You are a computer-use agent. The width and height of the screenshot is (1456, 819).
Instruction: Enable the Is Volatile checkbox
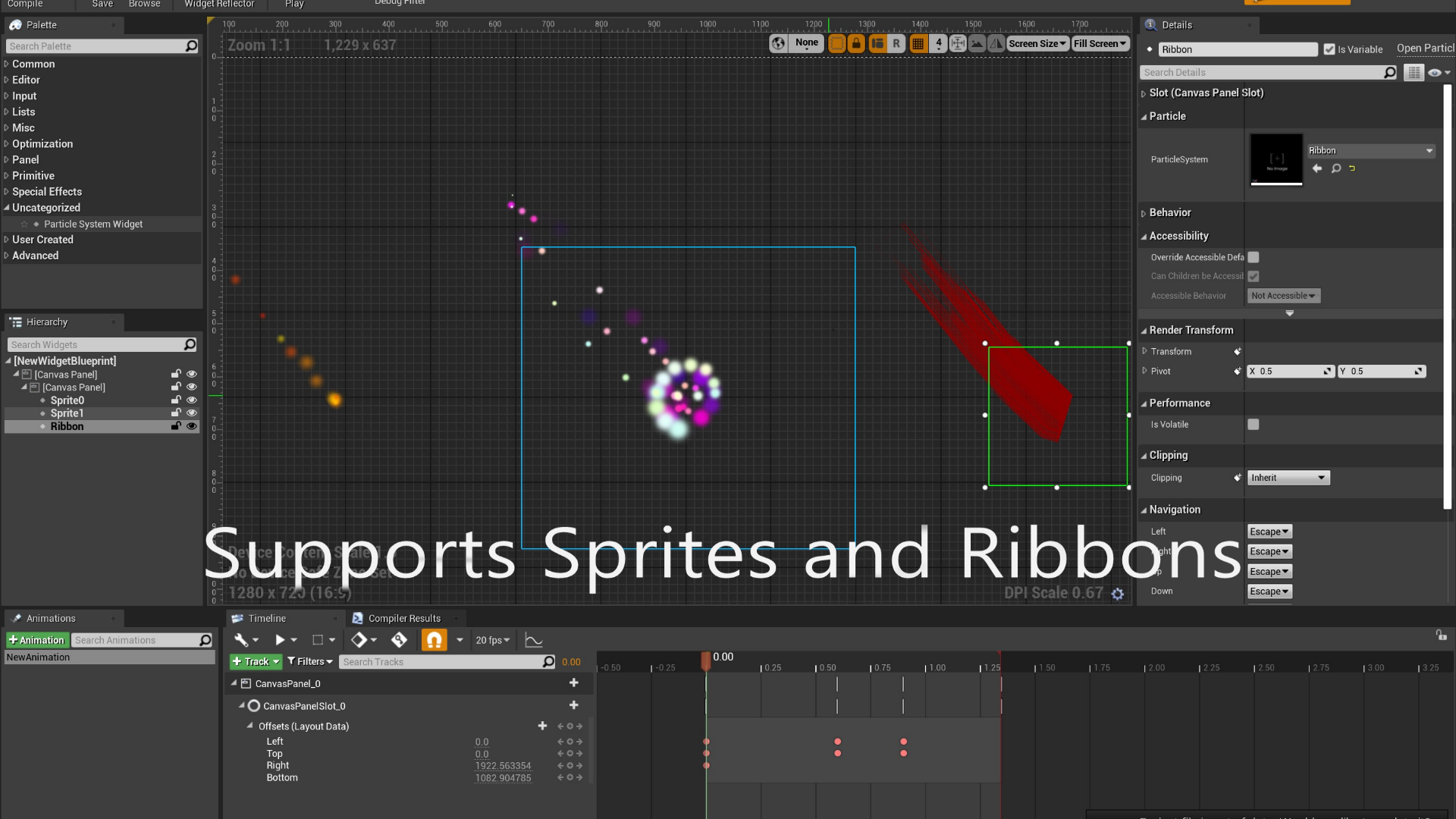[1253, 425]
